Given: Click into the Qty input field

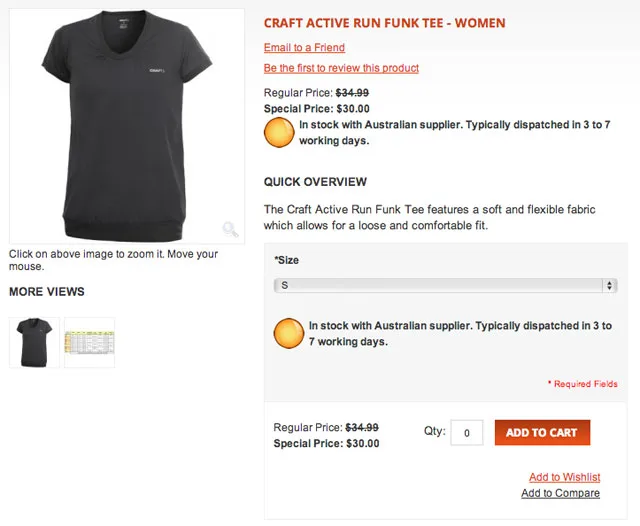Looking at the screenshot, I should pyautogui.click(x=467, y=433).
